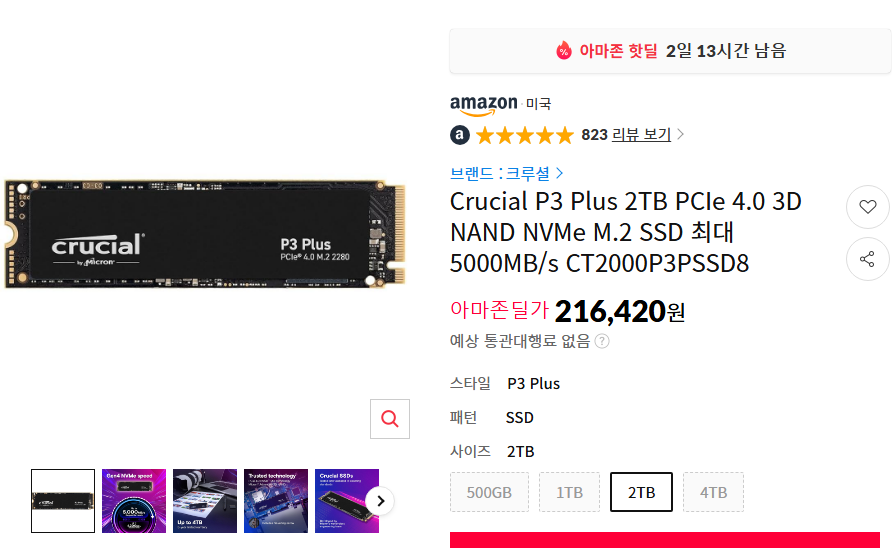Choose the 4TB size option
The height and width of the screenshot is (548, 892).
tap(713, 492)
